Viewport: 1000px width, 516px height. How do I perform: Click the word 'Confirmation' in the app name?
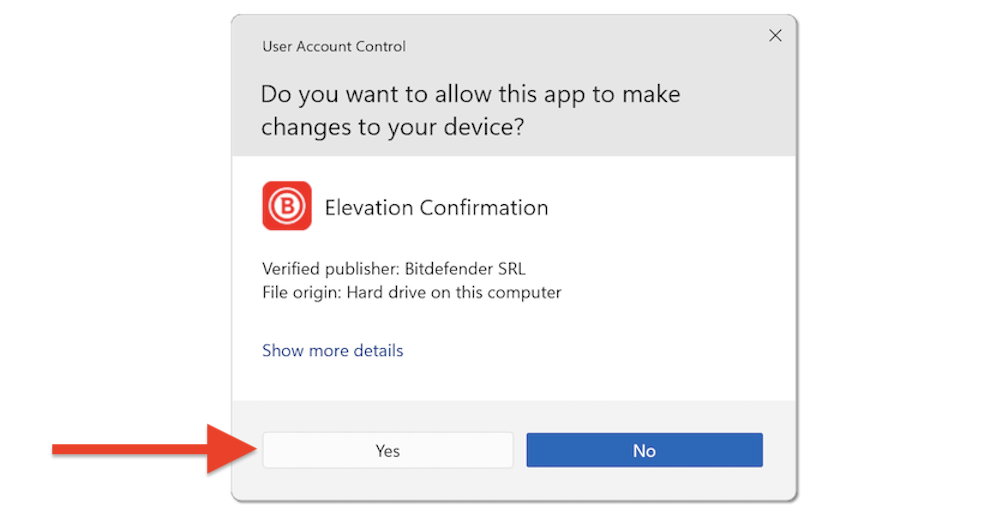pyautogui.click(x=484, y=208)
